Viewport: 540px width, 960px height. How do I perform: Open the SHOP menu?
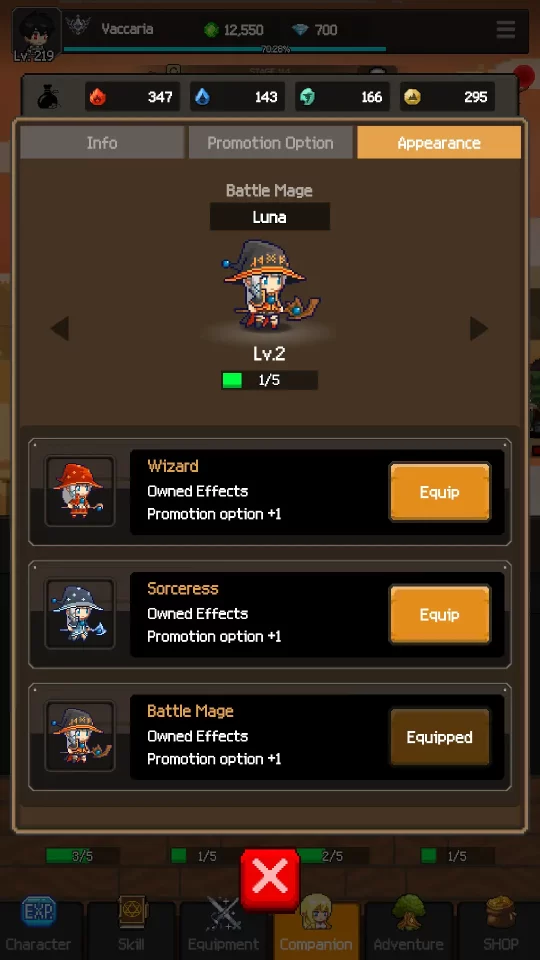pyautogui.click(x=501, y=924)
